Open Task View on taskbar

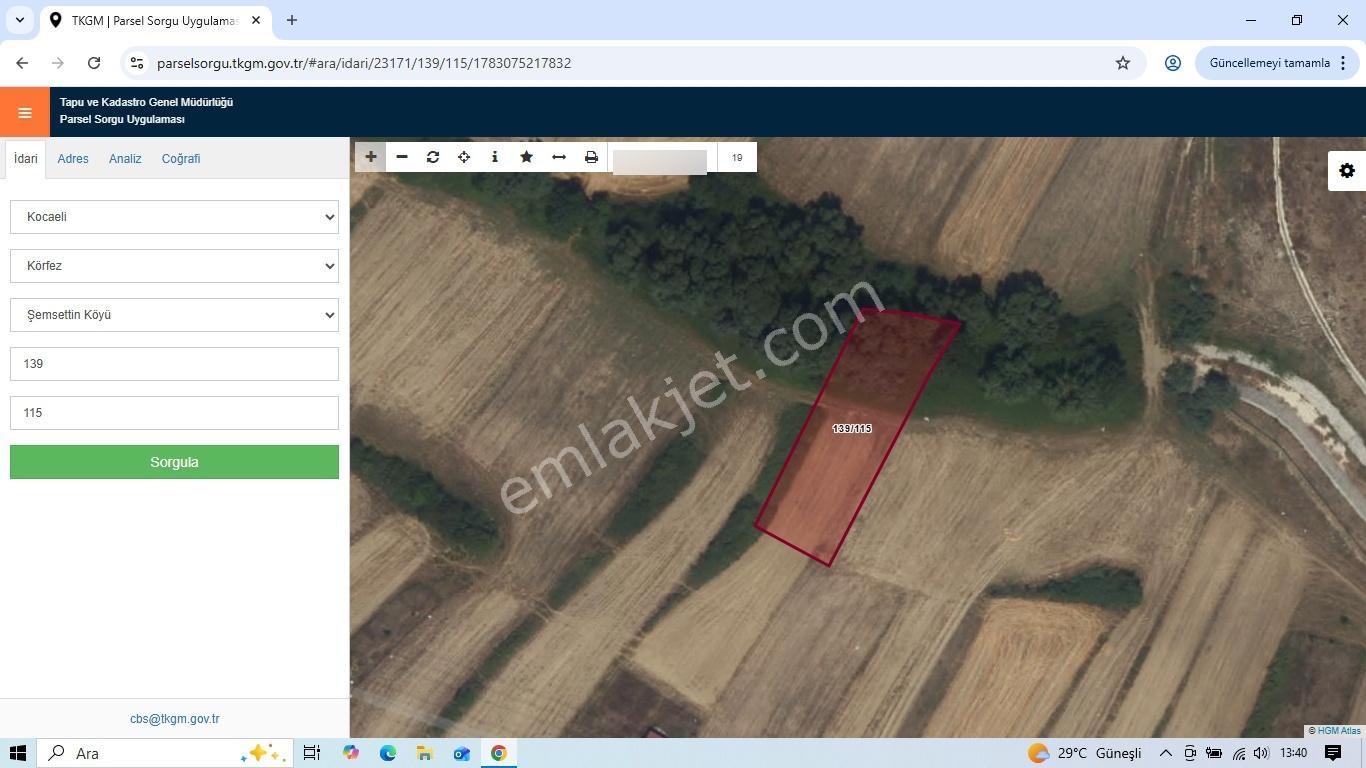[312, 753]
